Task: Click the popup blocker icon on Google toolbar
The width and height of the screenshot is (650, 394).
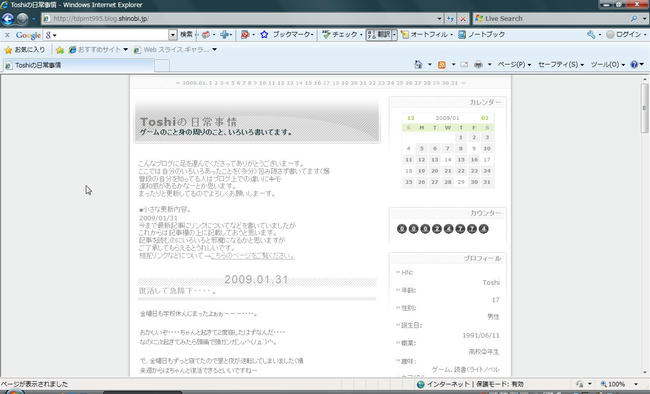Action: tap(245, 35)
